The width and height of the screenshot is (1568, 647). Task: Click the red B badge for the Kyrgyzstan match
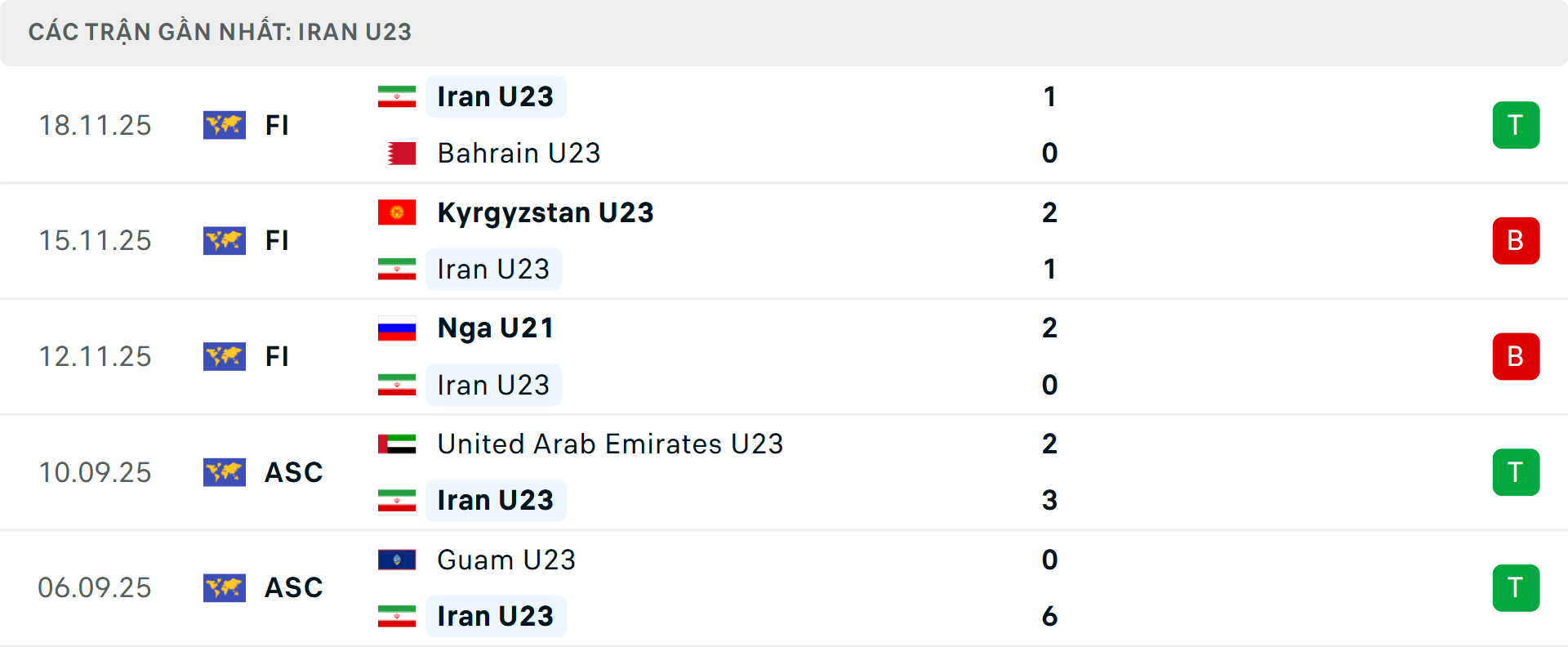(1516, 240)
